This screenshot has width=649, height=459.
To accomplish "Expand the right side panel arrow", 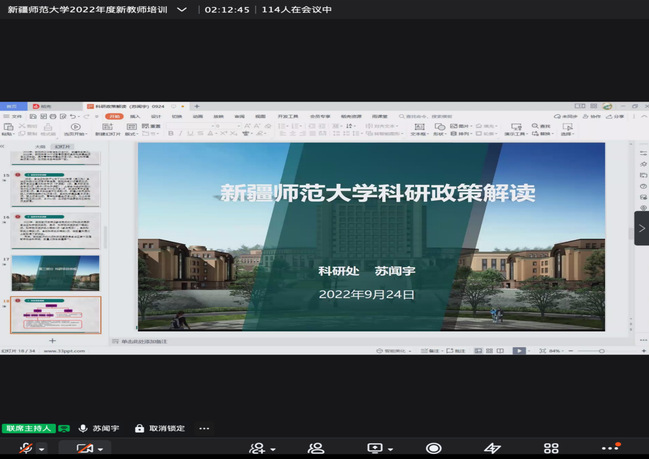I will click(x=641, y=228).
